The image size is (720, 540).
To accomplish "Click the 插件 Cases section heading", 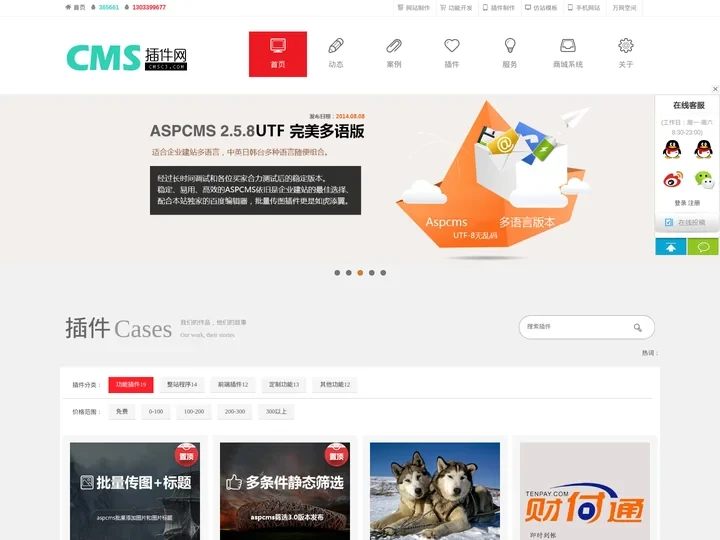I will tap(118, 328).
